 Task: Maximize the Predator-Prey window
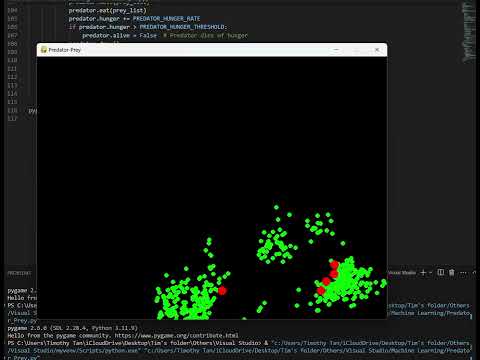click(356, 50)
